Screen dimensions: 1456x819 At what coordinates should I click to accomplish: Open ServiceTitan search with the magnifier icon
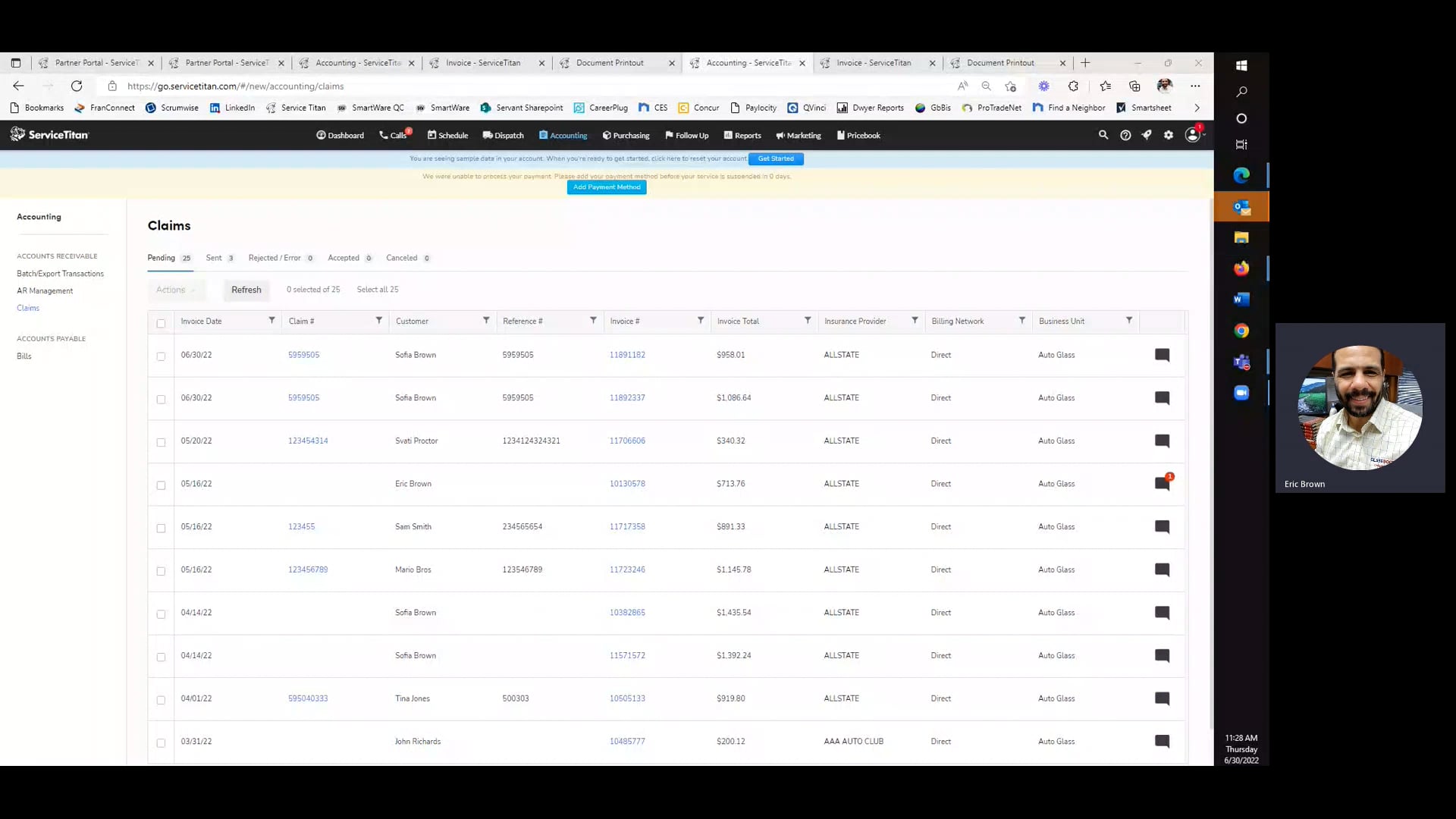(x=1104, y=135)
